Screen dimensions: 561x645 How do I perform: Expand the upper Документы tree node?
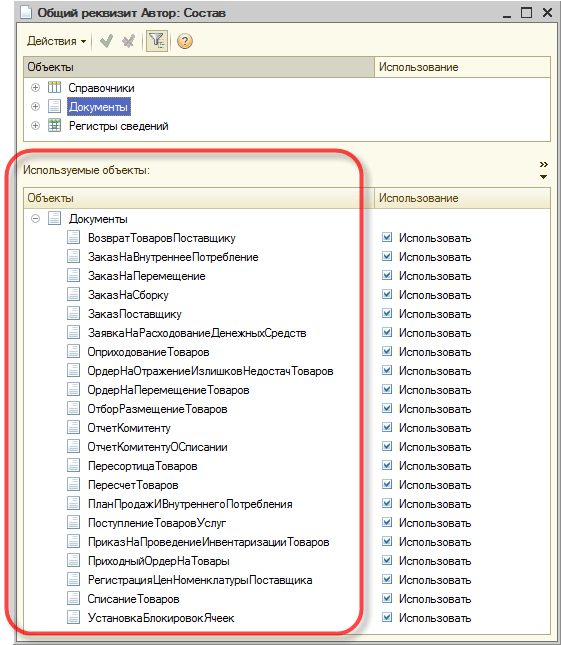[36, 107]
